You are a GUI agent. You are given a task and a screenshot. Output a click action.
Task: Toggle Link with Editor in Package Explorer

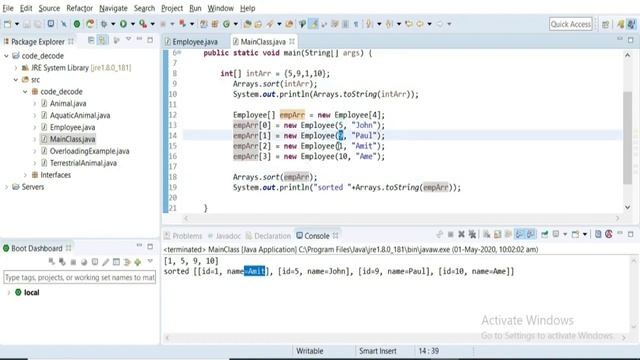coord(102,40)
